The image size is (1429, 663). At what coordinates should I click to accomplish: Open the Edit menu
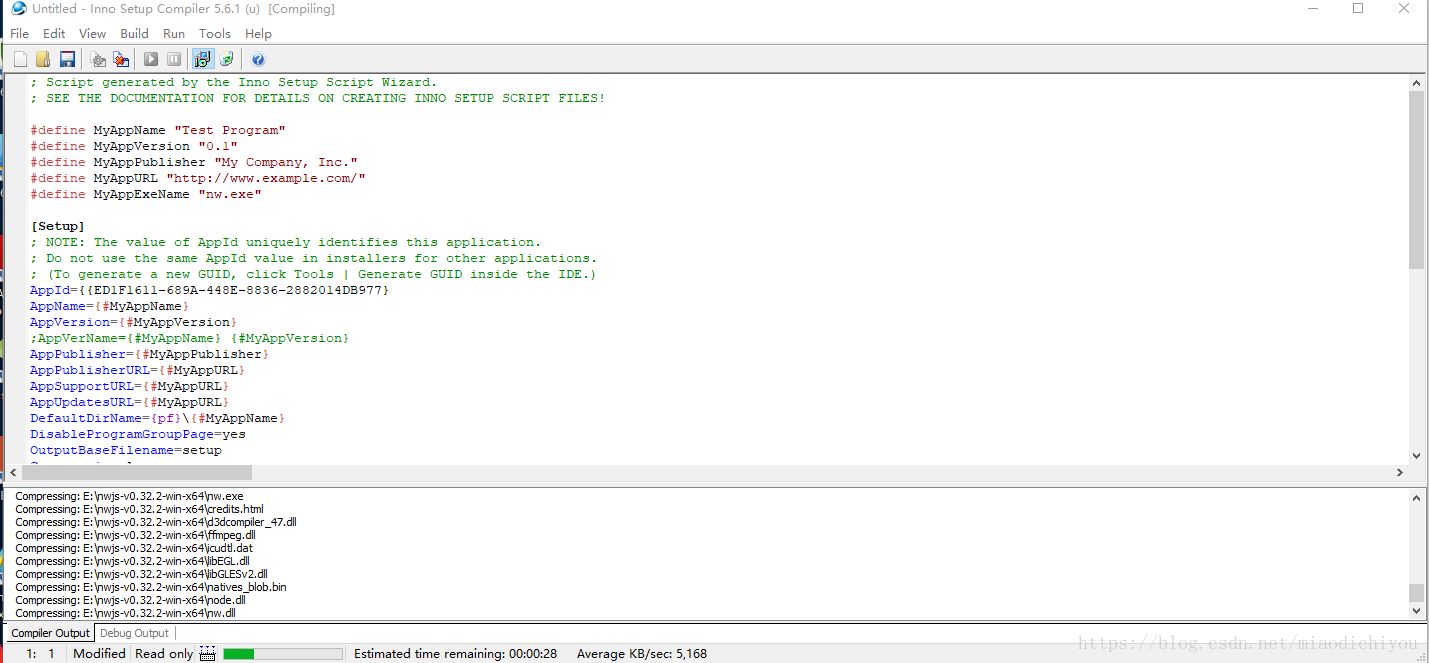tap(54, 33)
